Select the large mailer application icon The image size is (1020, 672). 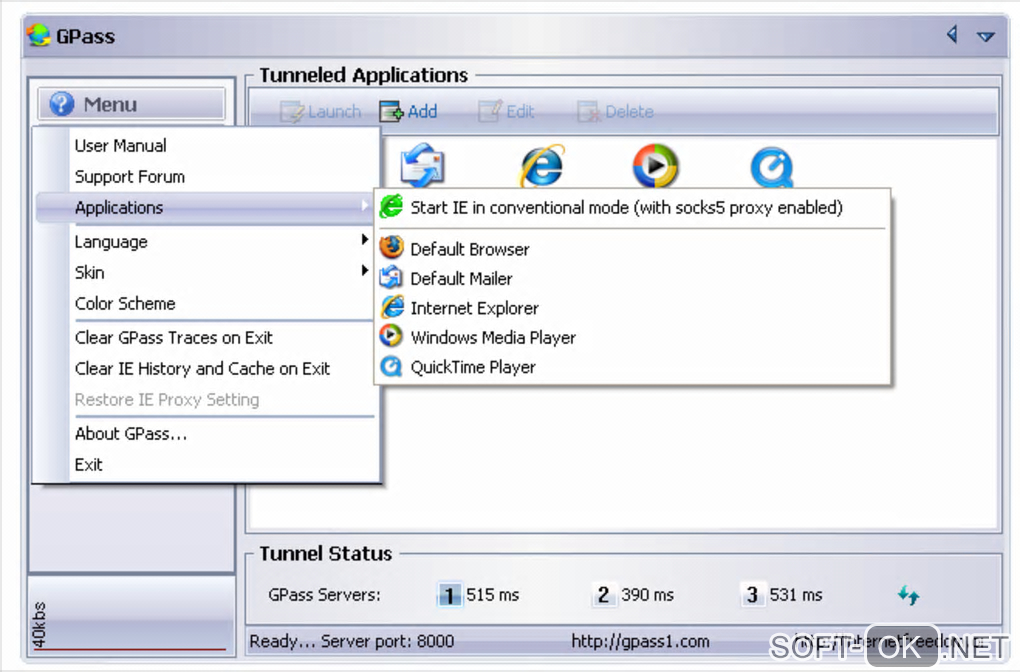422,165
